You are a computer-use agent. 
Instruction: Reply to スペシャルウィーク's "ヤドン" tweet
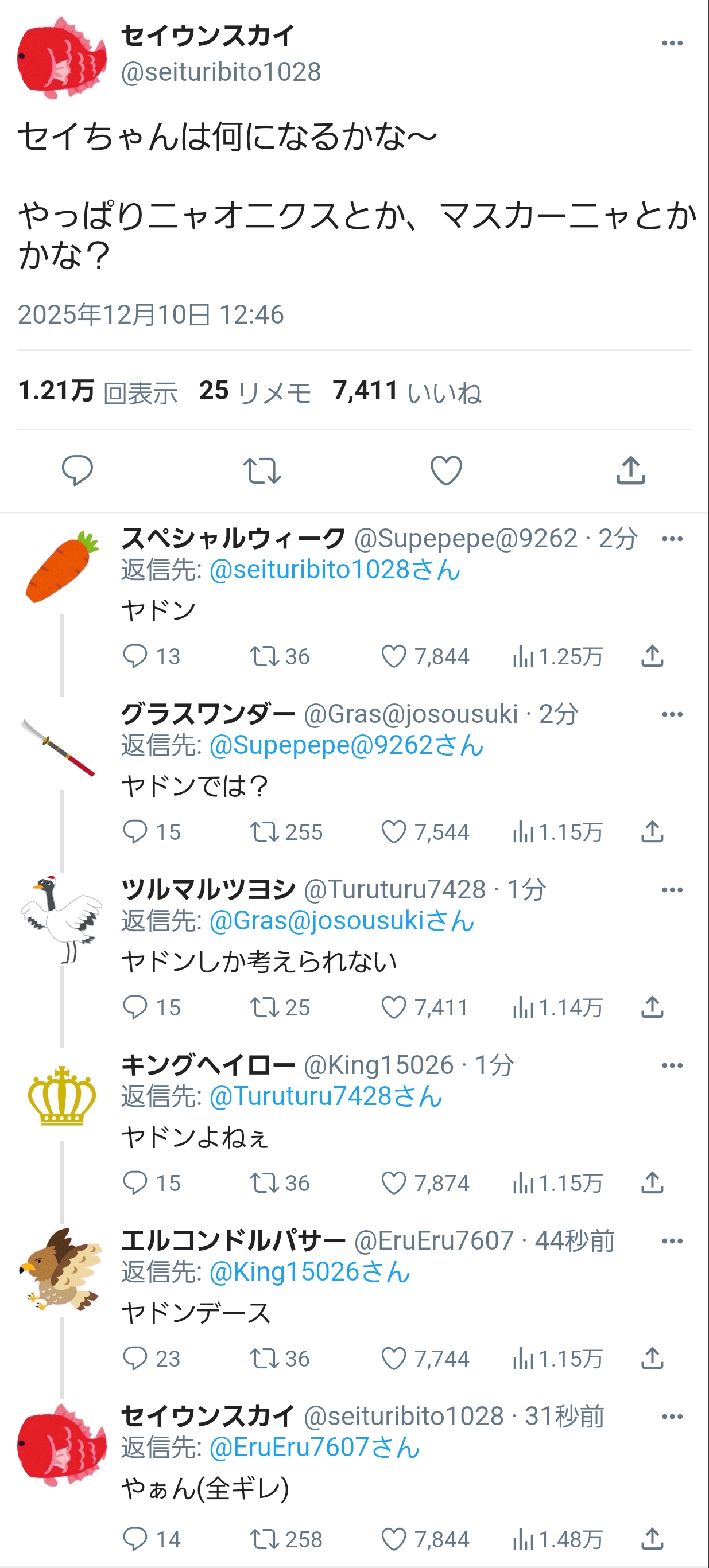[x=134, y=656]
